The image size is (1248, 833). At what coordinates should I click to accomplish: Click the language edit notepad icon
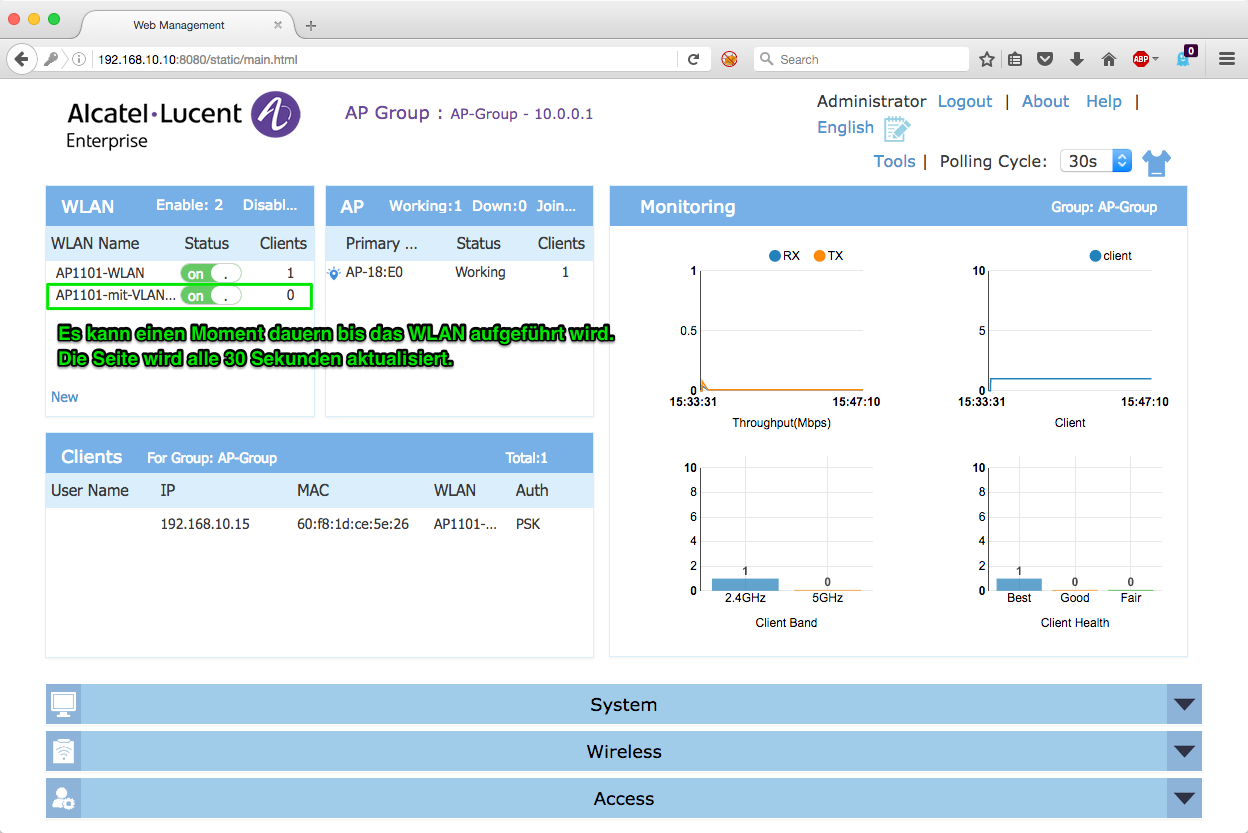point(897,129)
